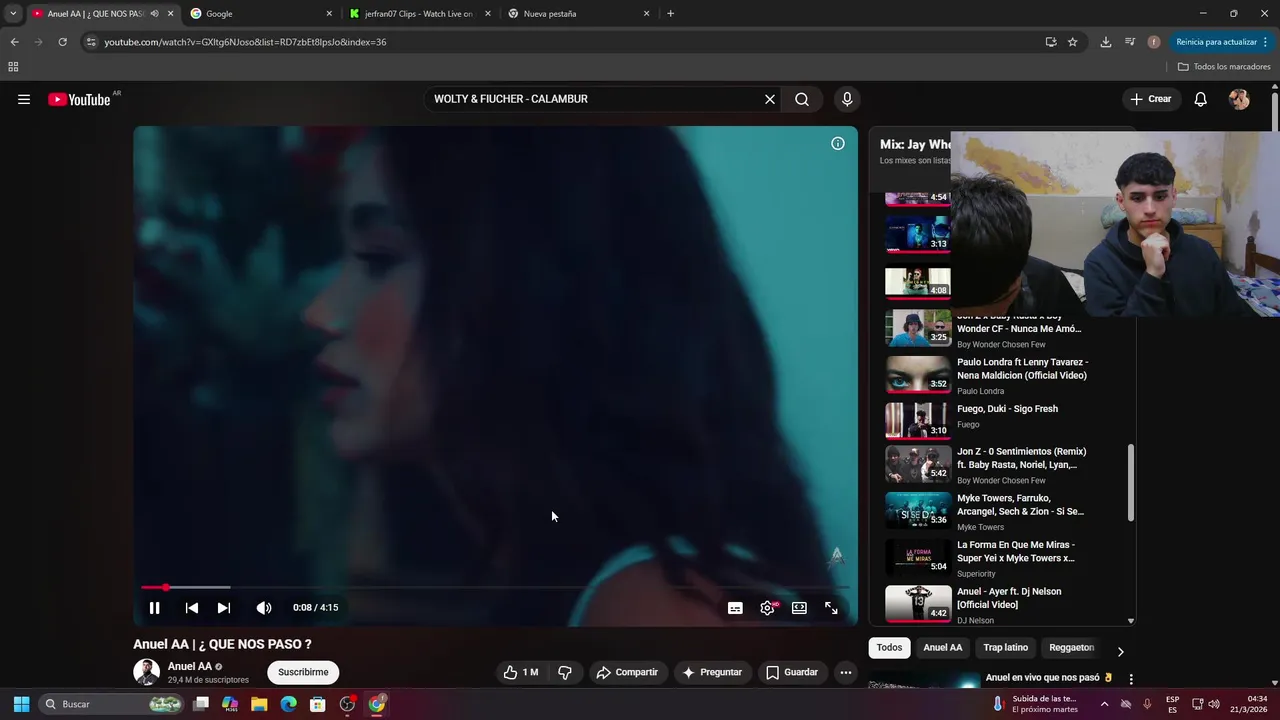Image resolution: width=1280 pixels, height=720 pixels.
Task: Mute the Anuel AA tab audio
Action: pyautogui.click(x=154, y=14)
